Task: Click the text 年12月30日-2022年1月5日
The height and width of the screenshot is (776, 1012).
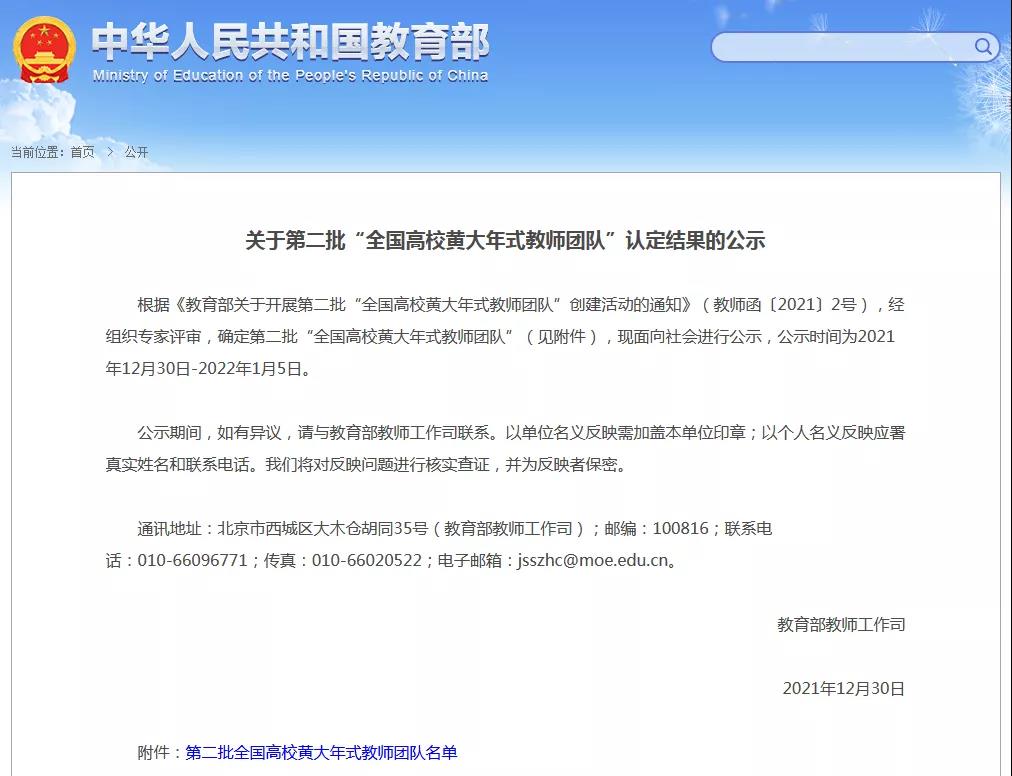Action: [203, 369]
